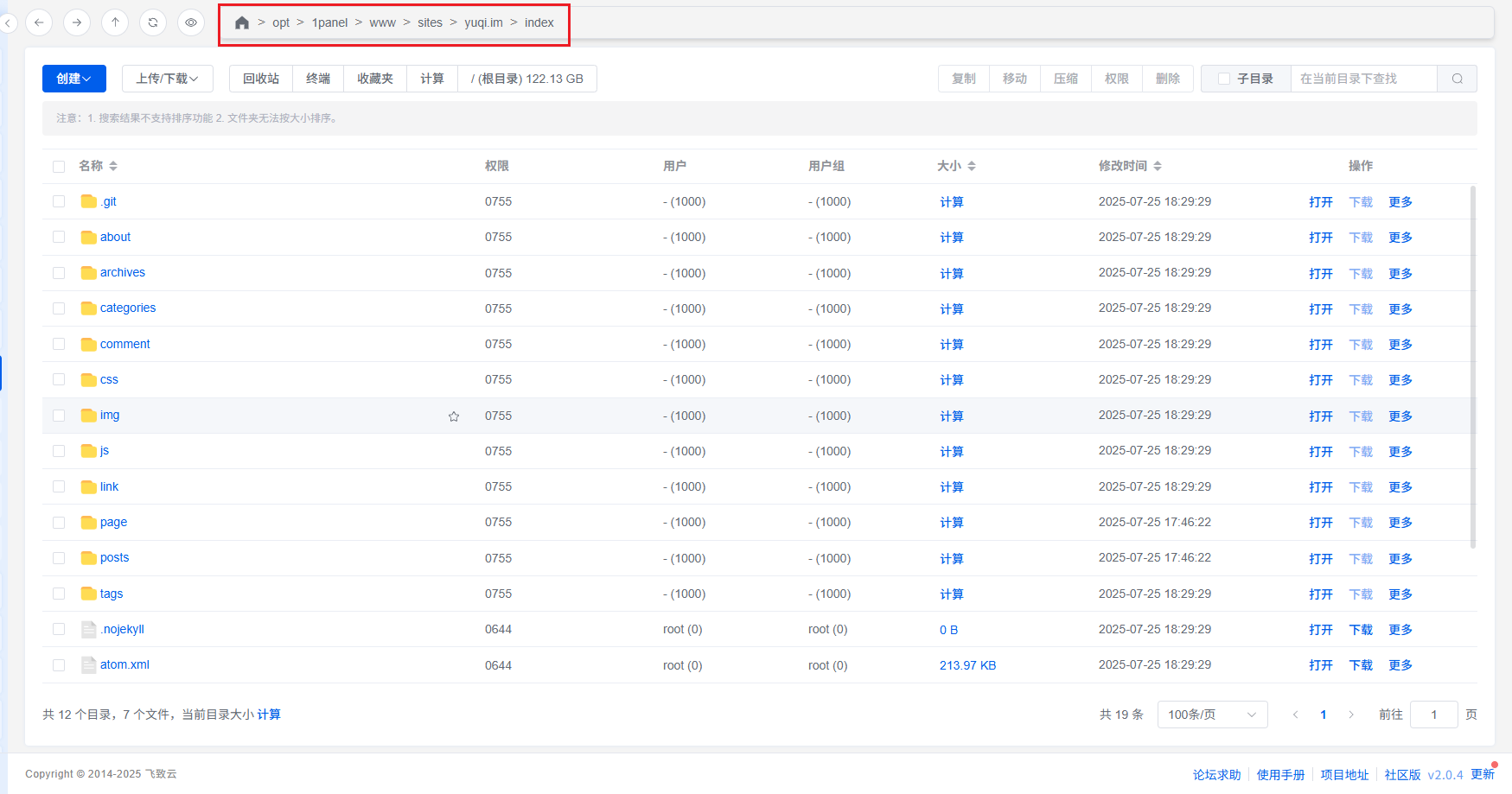Toggle hidden files with the eye icon

pos(191,22)
